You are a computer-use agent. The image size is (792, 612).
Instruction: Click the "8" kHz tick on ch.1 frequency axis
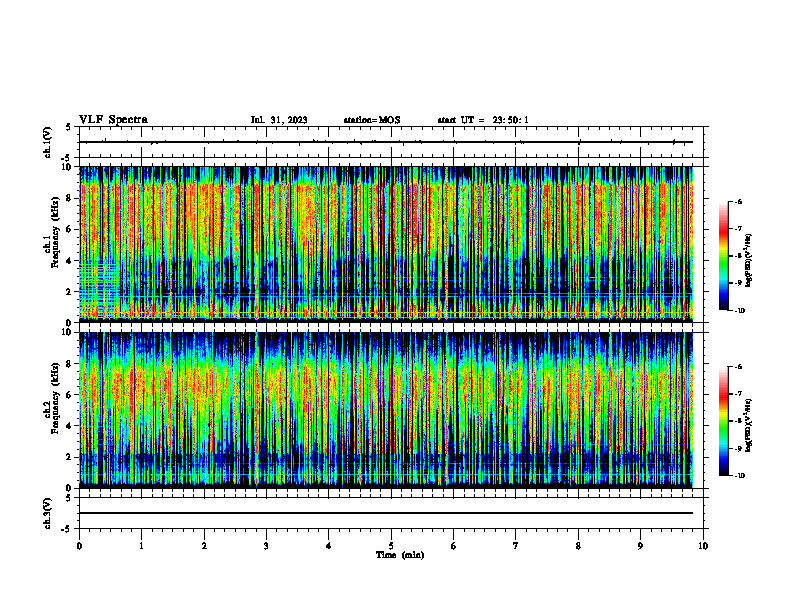(x=70, y=198)
